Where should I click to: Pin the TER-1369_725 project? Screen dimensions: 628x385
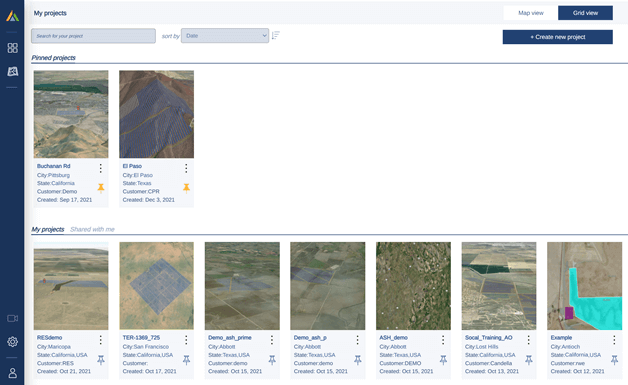coord(187,360)
